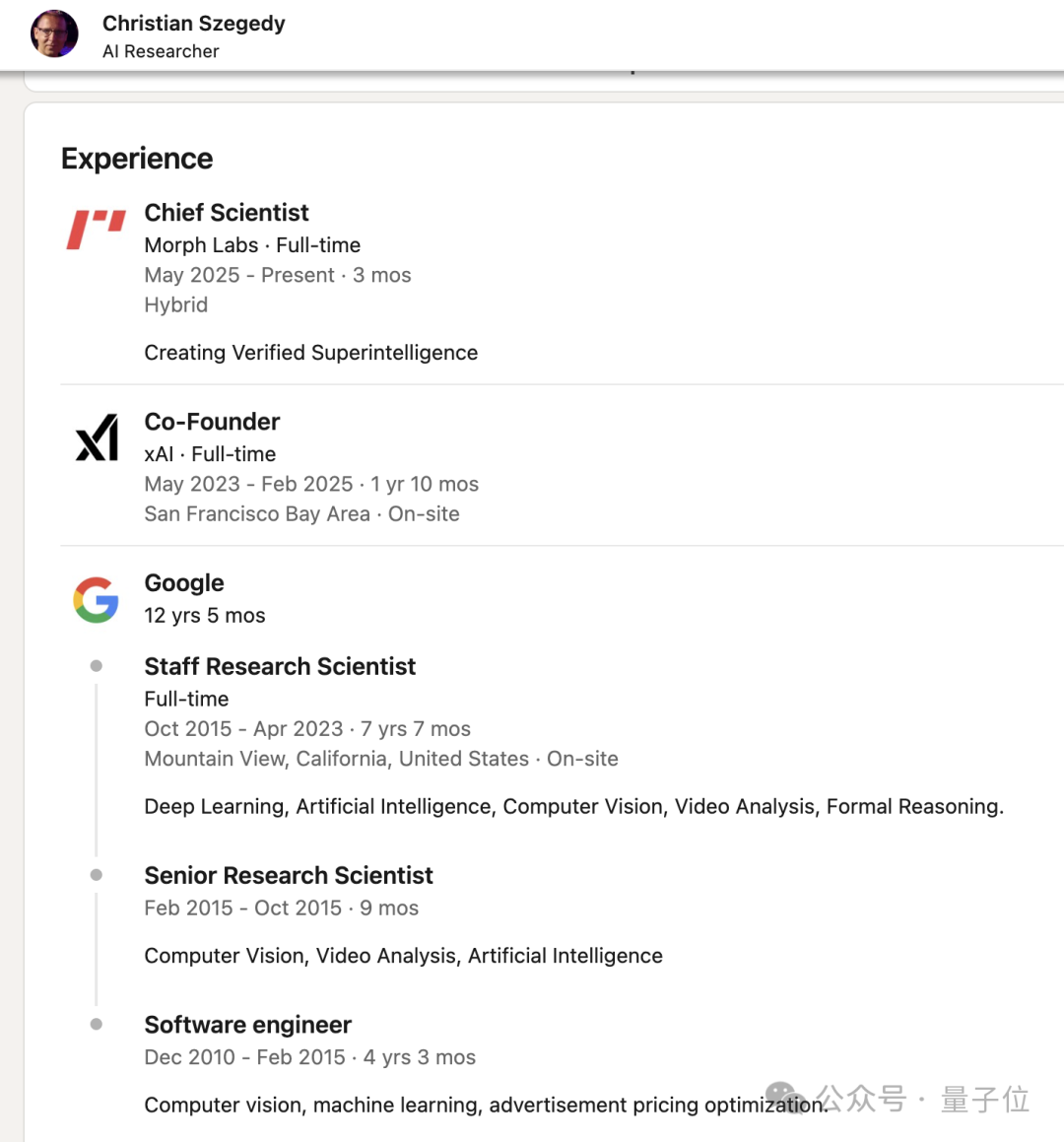Open Christian Szegedy's profile photo
This screenshot has width=1064, height=1142.
point(54,34)
